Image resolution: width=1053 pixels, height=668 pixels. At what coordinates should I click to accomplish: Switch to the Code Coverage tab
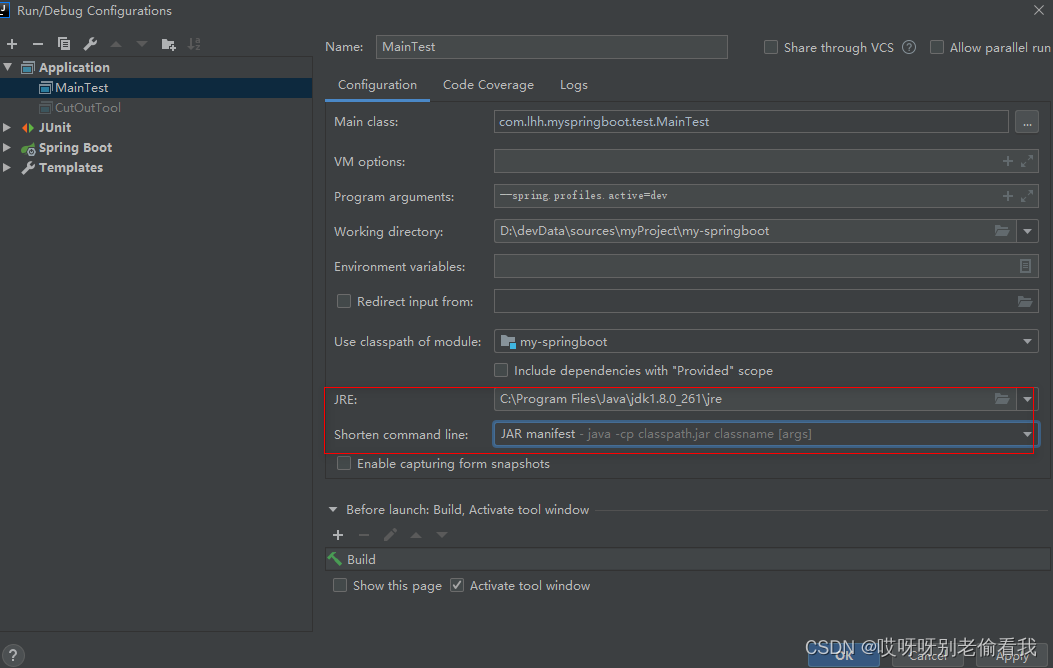pos(488,85)
